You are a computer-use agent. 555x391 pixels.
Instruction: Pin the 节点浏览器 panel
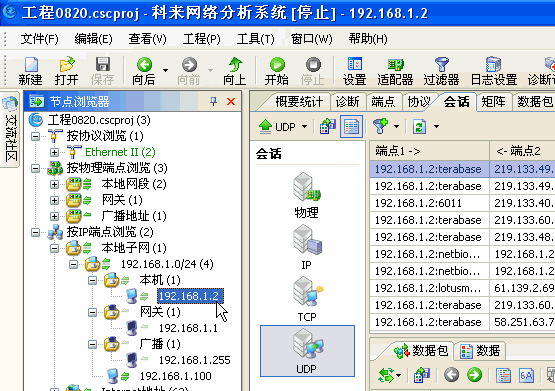tap(213, 102)
